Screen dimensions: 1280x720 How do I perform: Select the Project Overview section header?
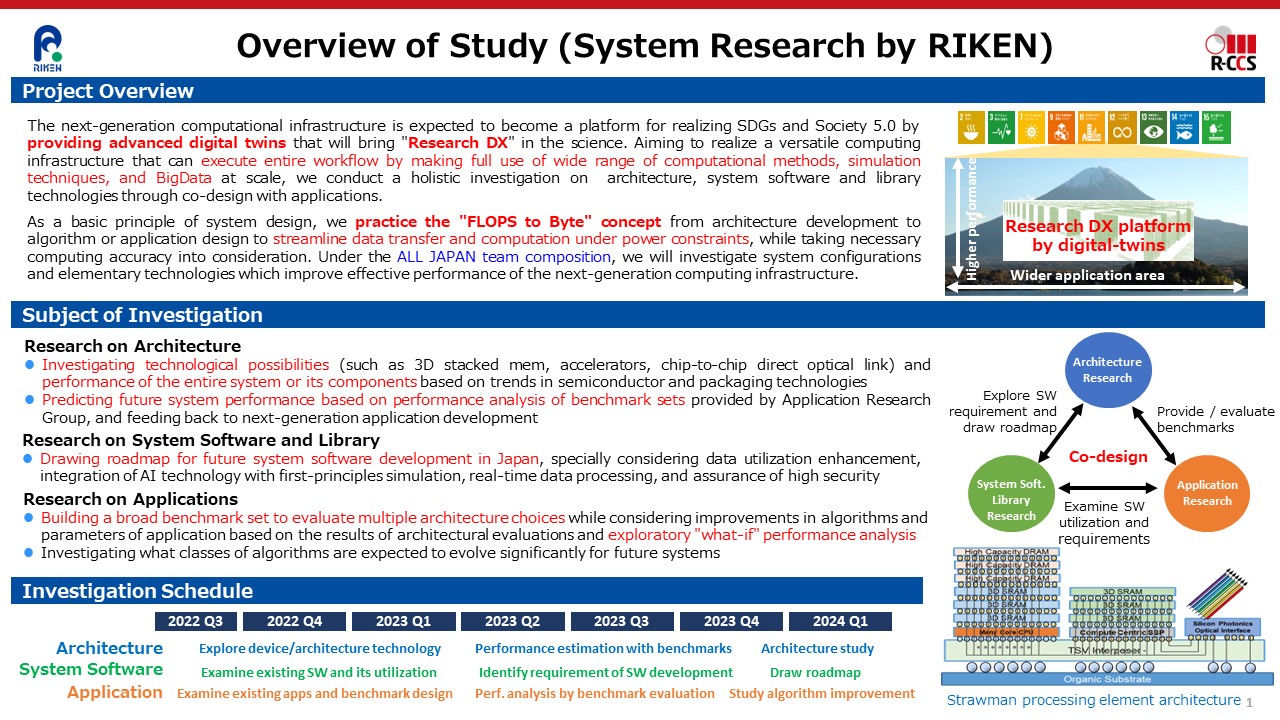click(x=638, y=91)
